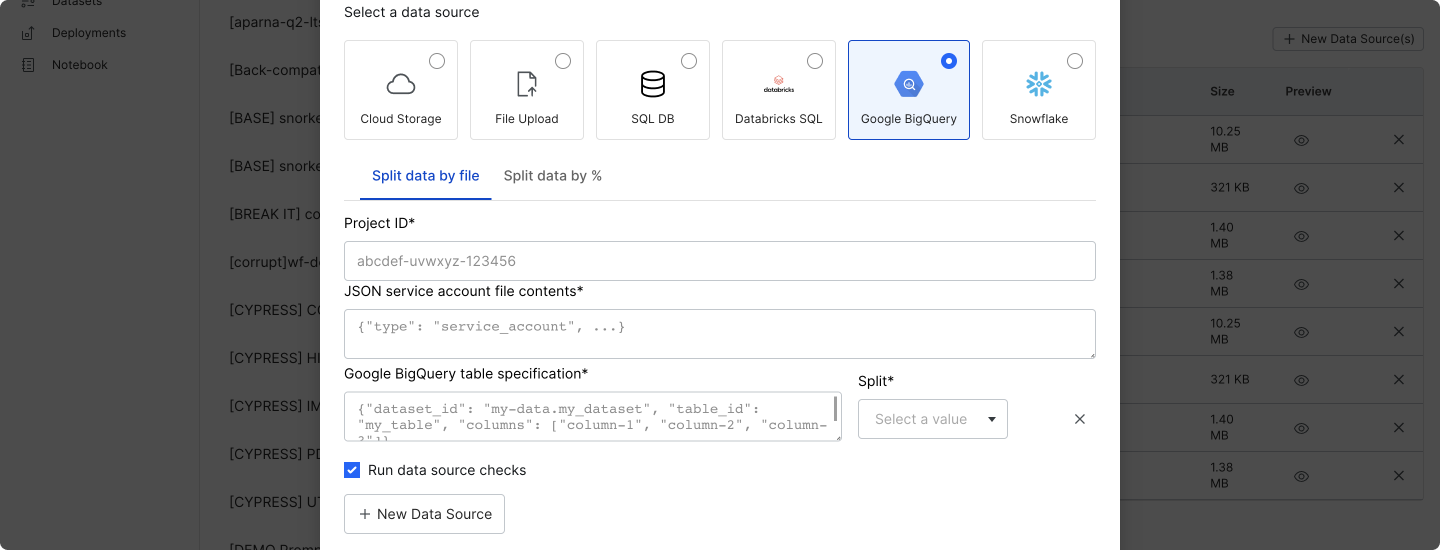The image size is (1440, 550).
Task: Open the Split select a value dropdown
Action: pyautogui.click(x=933, y=419)
